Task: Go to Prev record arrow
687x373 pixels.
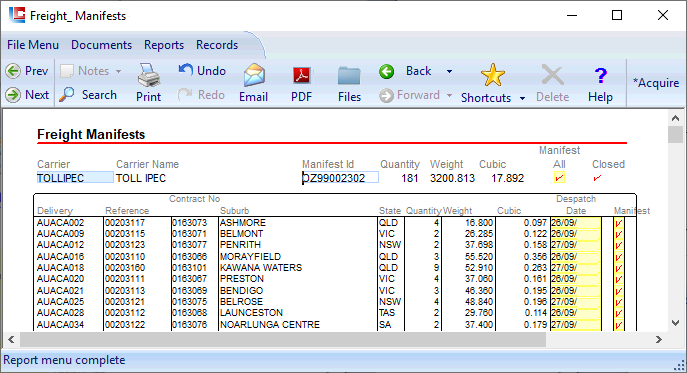Action: coord(13,71)
